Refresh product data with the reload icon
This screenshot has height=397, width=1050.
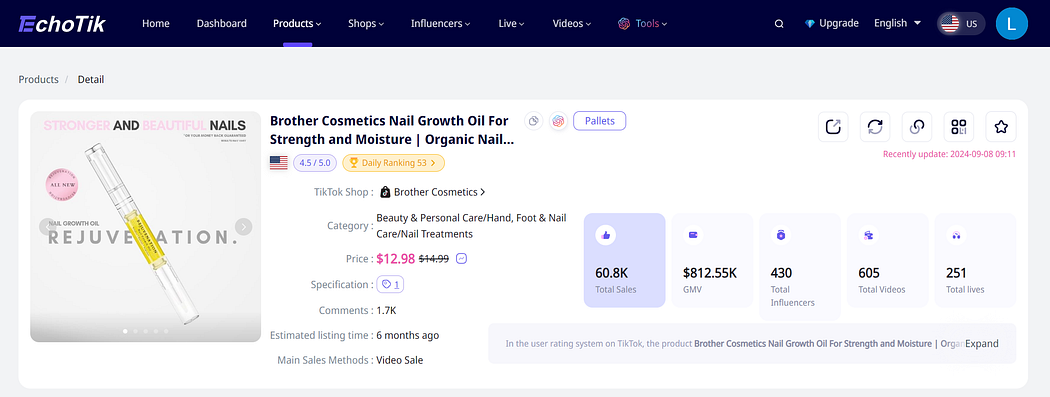(x=875, y=127)
